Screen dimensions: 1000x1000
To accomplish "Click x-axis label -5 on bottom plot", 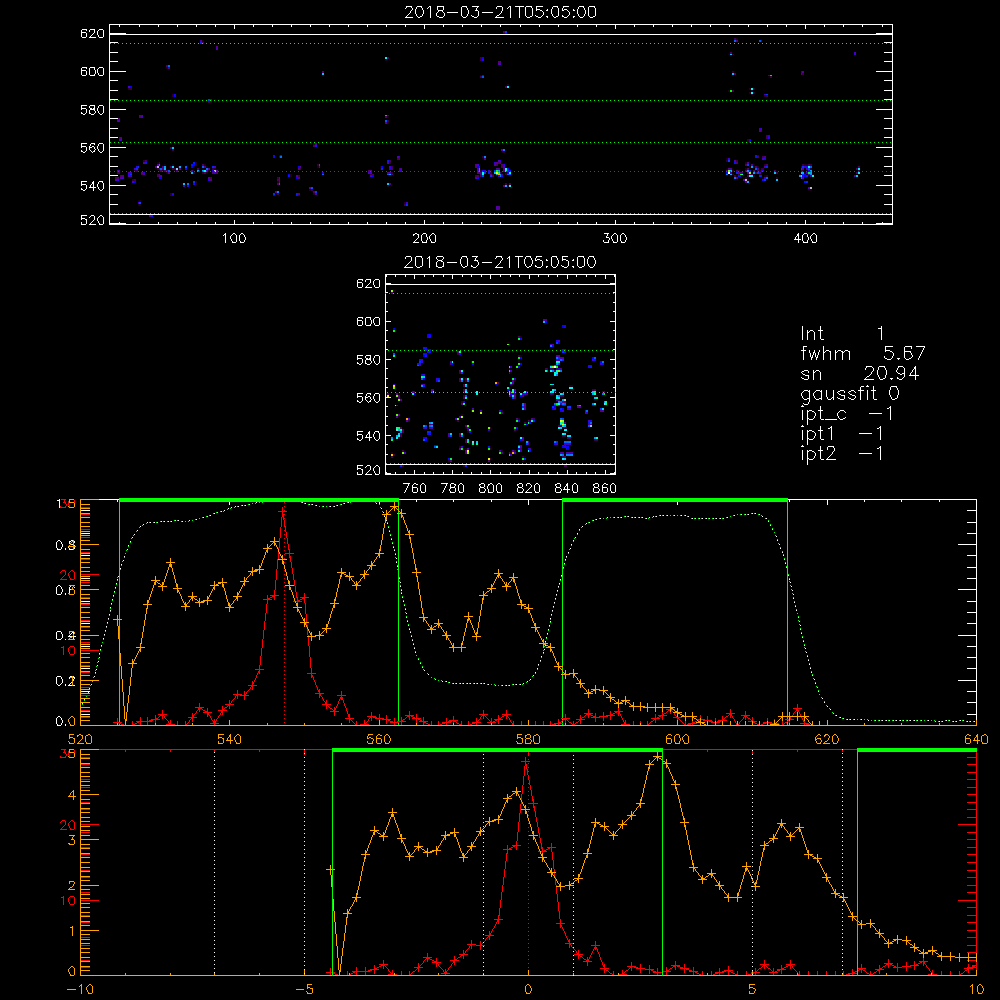I will click(305, 989).
